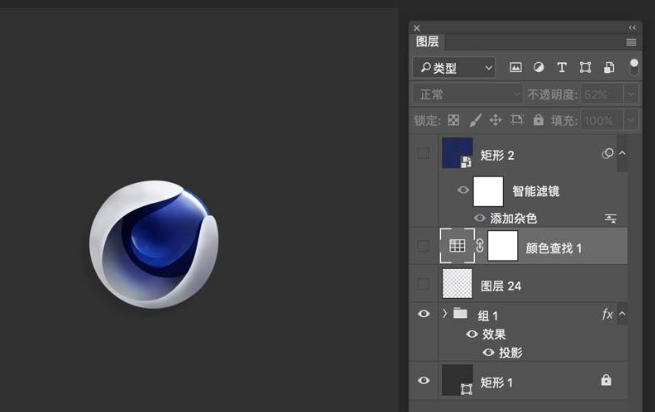Collapse the 组 1 effects list arrow
The width and height of the screenshot is (655, 412).
(x=622, y=314)
